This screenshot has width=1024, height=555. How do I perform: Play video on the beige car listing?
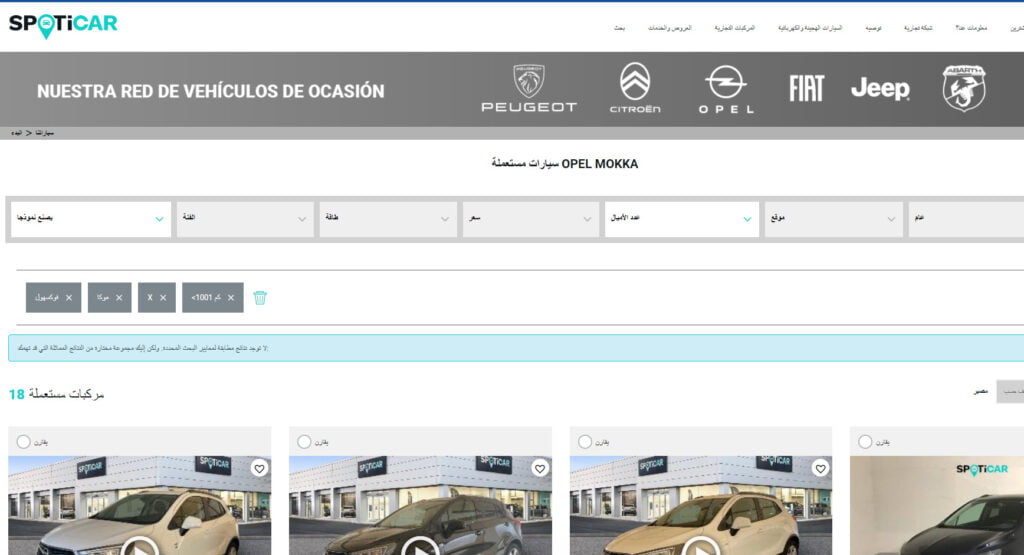click(701, 546)
